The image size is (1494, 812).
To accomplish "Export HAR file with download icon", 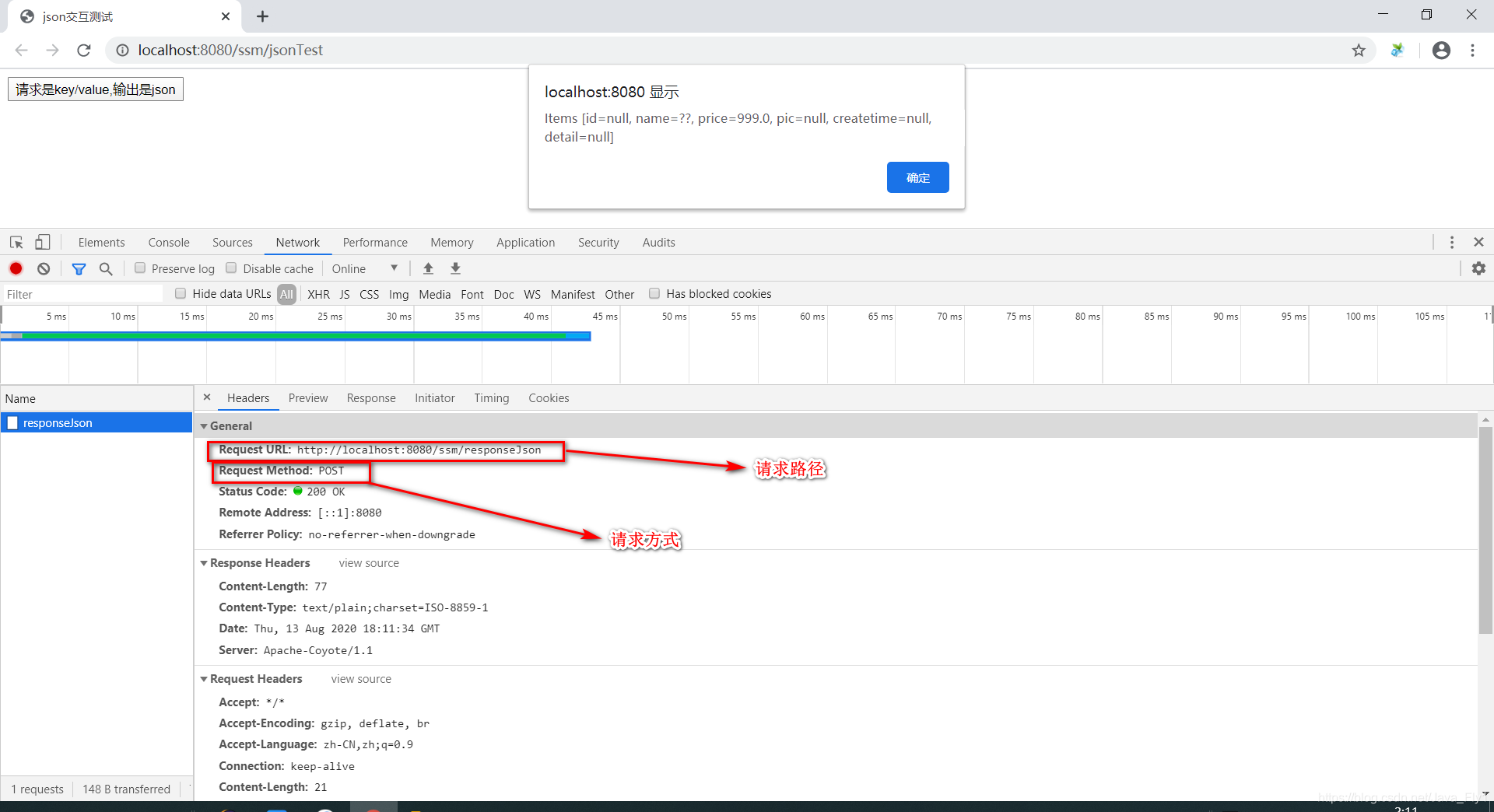I will point(456,268).
